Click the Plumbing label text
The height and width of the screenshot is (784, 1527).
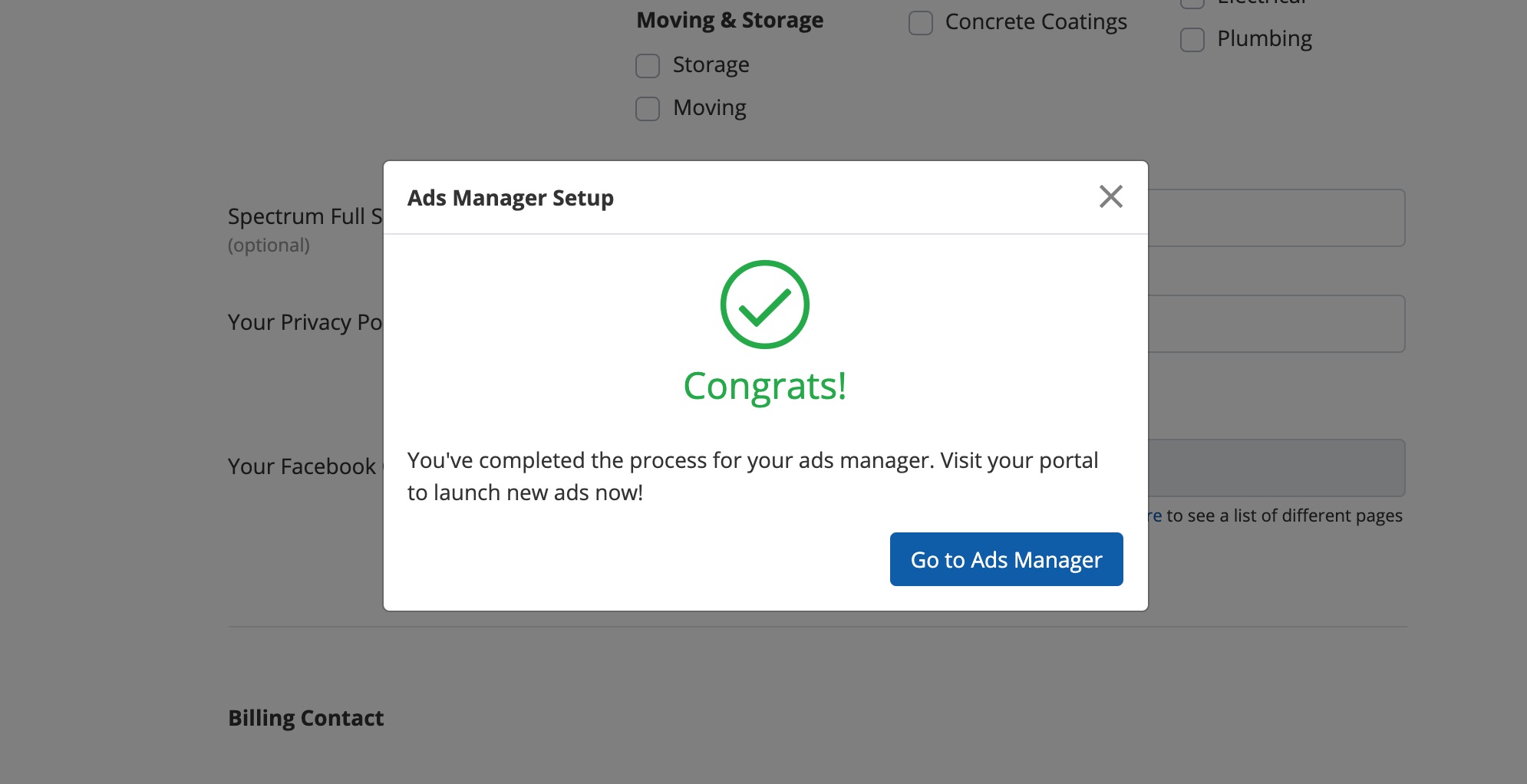pos(1264,39)
